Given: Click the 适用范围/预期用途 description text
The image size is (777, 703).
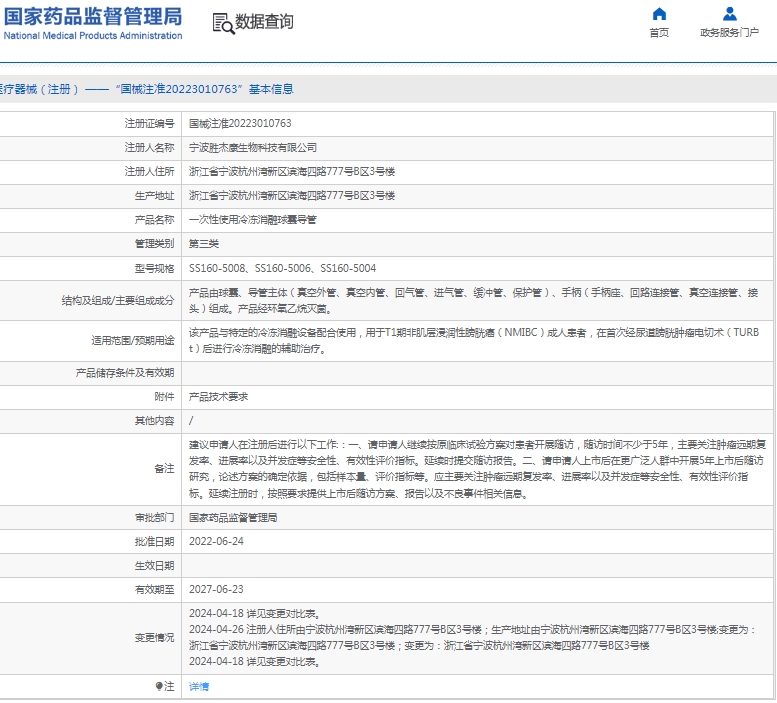Looking at the screenshot, I should (x=474, y=341).
